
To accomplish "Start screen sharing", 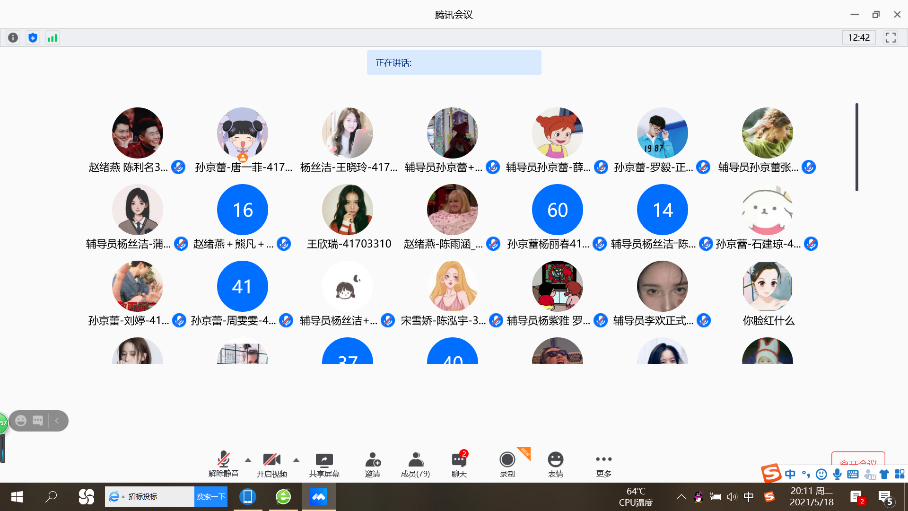I will [x=324, y=463].
